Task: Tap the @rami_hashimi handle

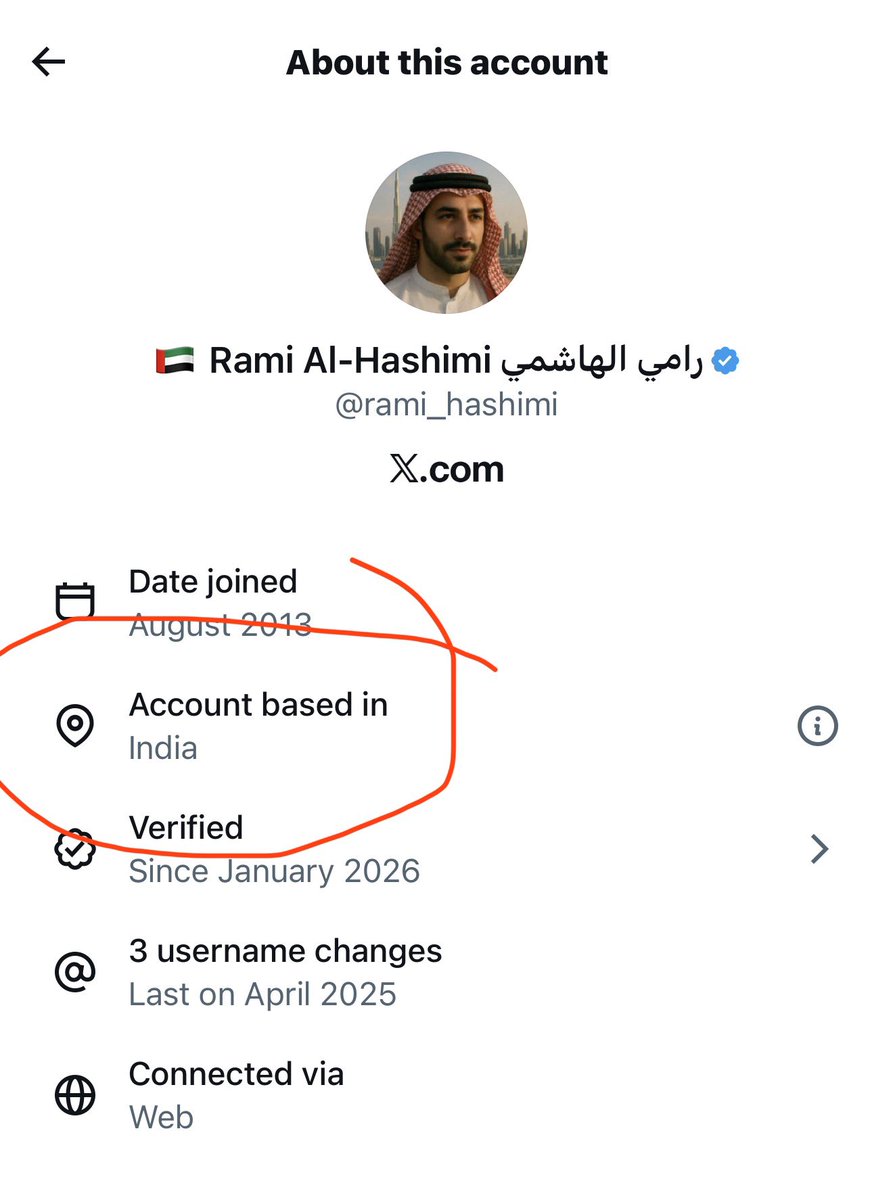Action: tap(446, 405)
